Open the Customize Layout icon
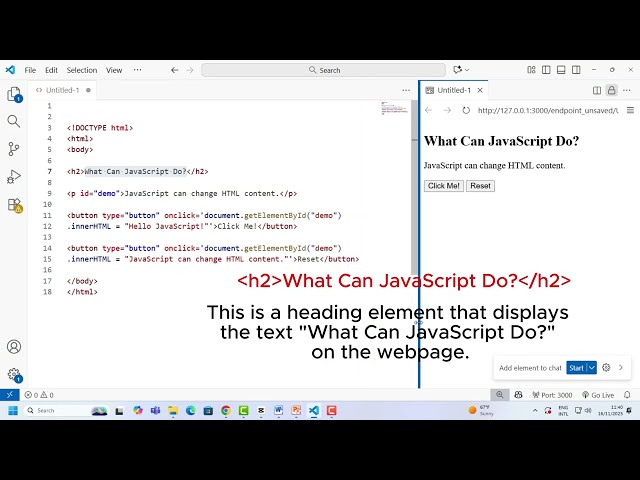The width and height of the screenshot is (640, 480). click(x=531, y=70)
